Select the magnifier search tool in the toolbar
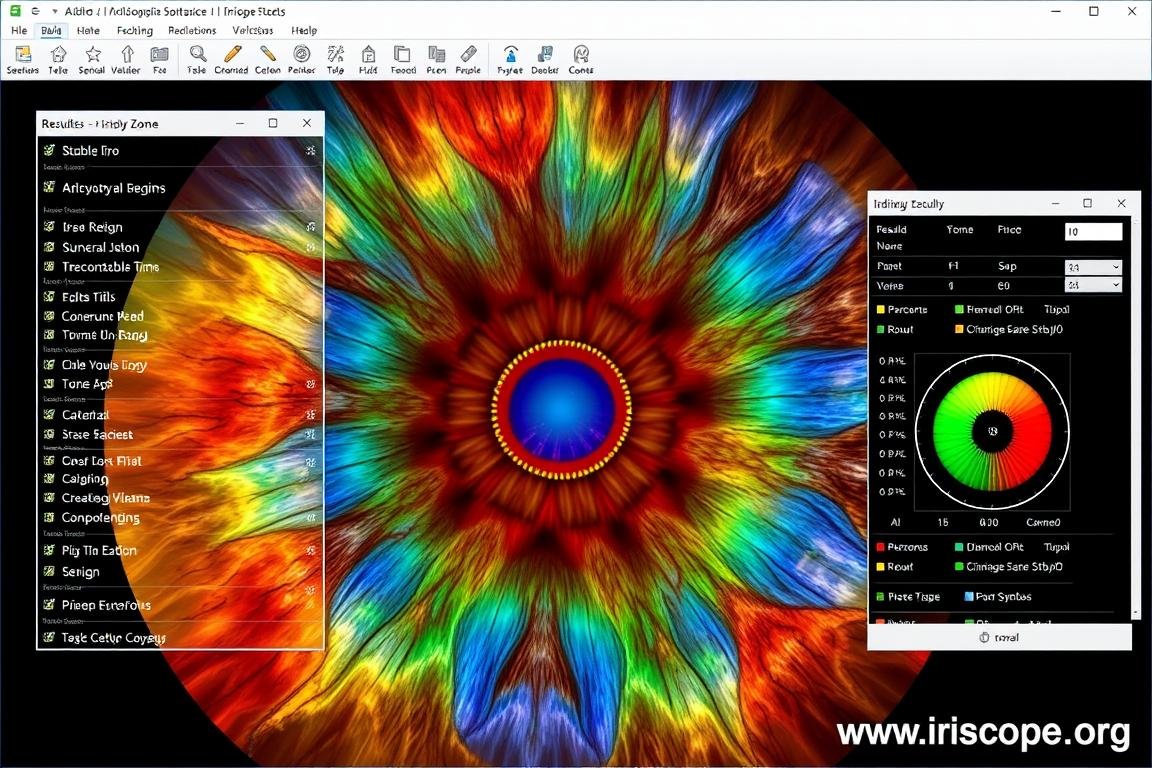Viewport: 1152px width, 768px height. pyautogui.click(x=196, y=57)
